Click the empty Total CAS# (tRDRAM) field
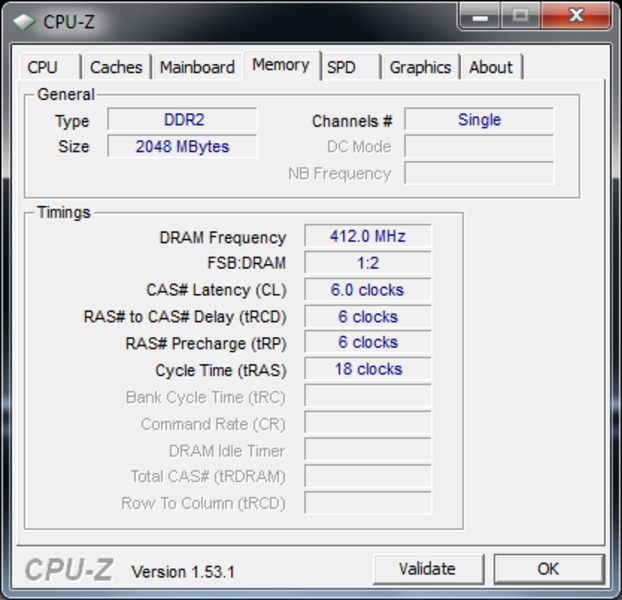 click(x=368, y=476)
